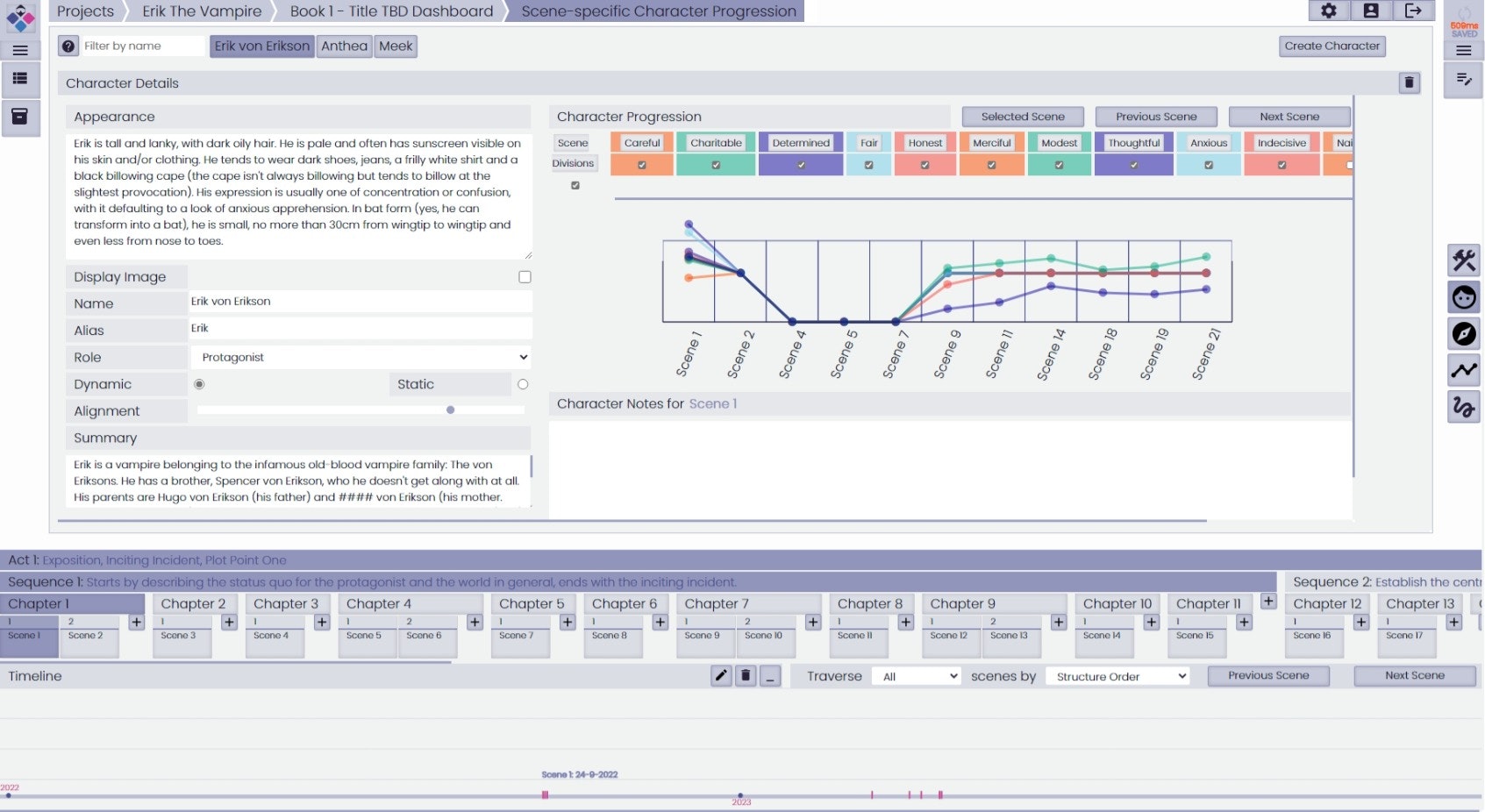This screenshot has width=1485, height=812.
Task: Add scene with plus after Chapter 9
Action: coord(1059,623)
